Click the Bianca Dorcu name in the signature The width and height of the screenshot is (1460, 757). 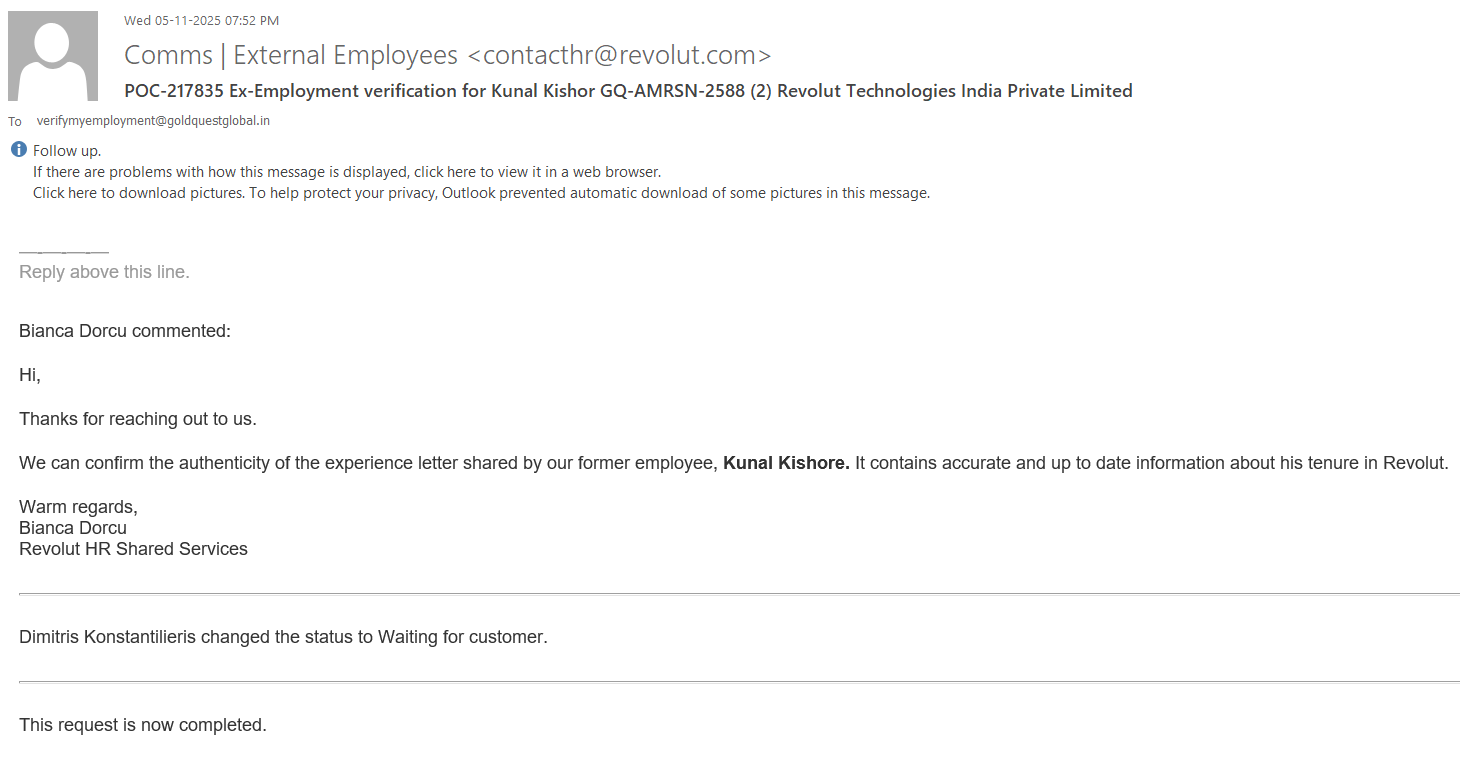[x=73, y=528]
